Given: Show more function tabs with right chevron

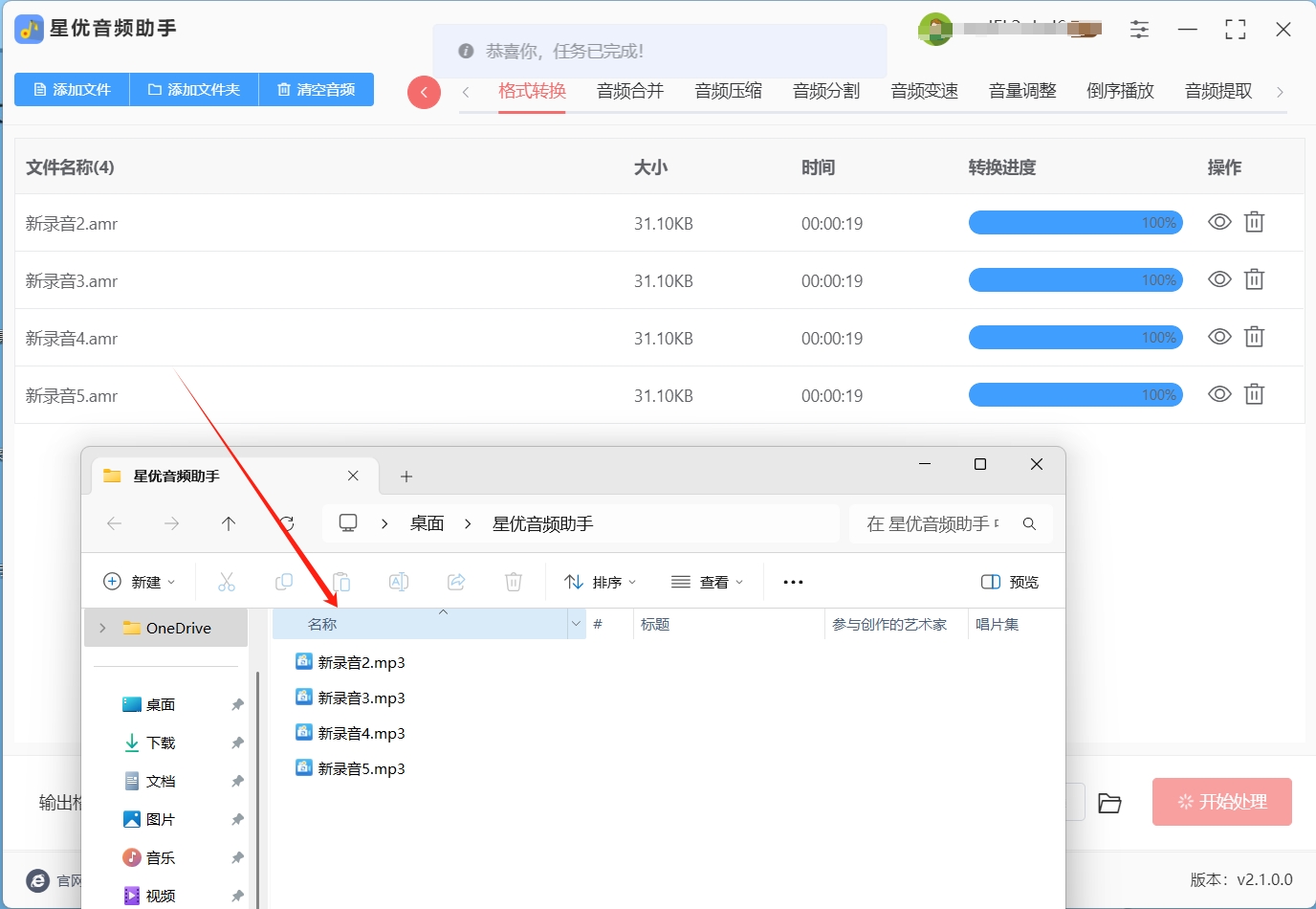Looking at the screenshot, I should click(x=1280, y=92).
